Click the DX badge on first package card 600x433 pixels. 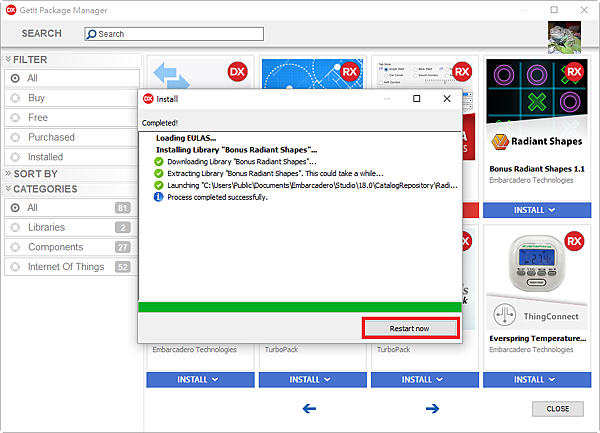(237, 72)
